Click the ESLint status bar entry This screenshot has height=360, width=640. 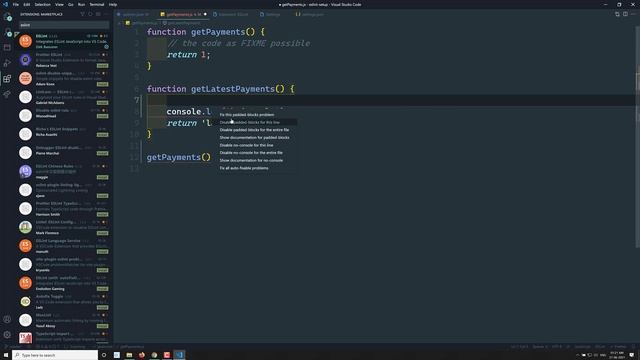(x=600, y=347)
